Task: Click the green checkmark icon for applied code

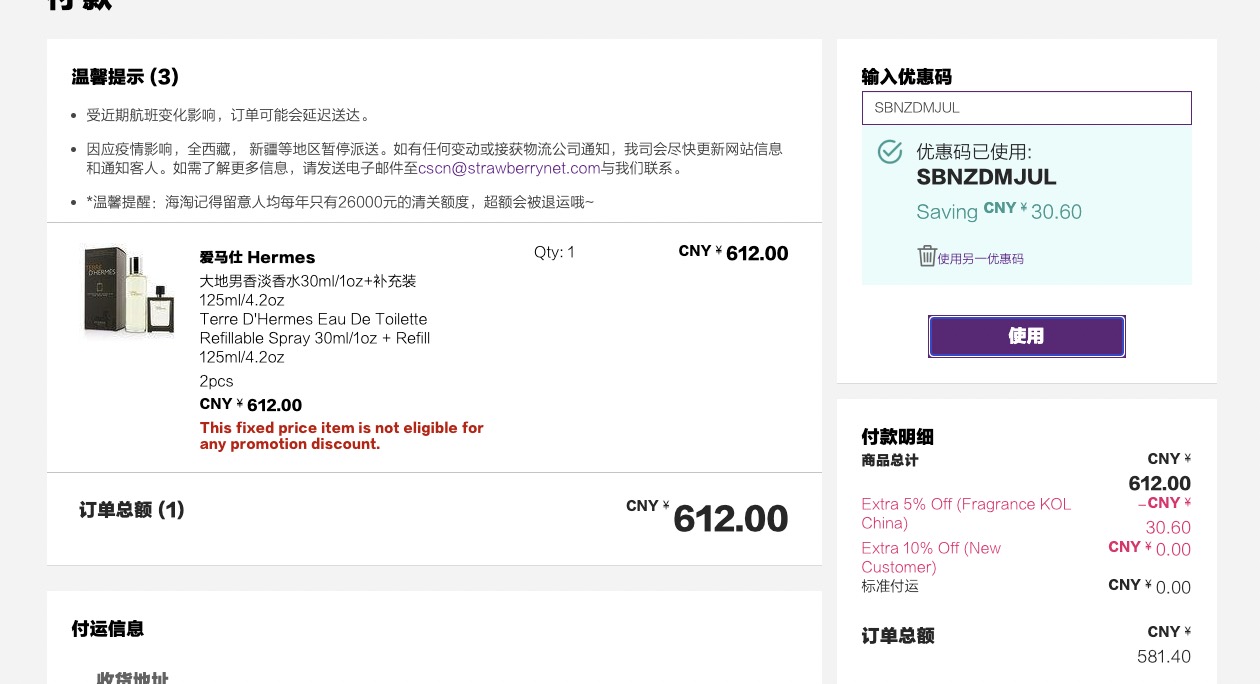Action: point(889,152)
